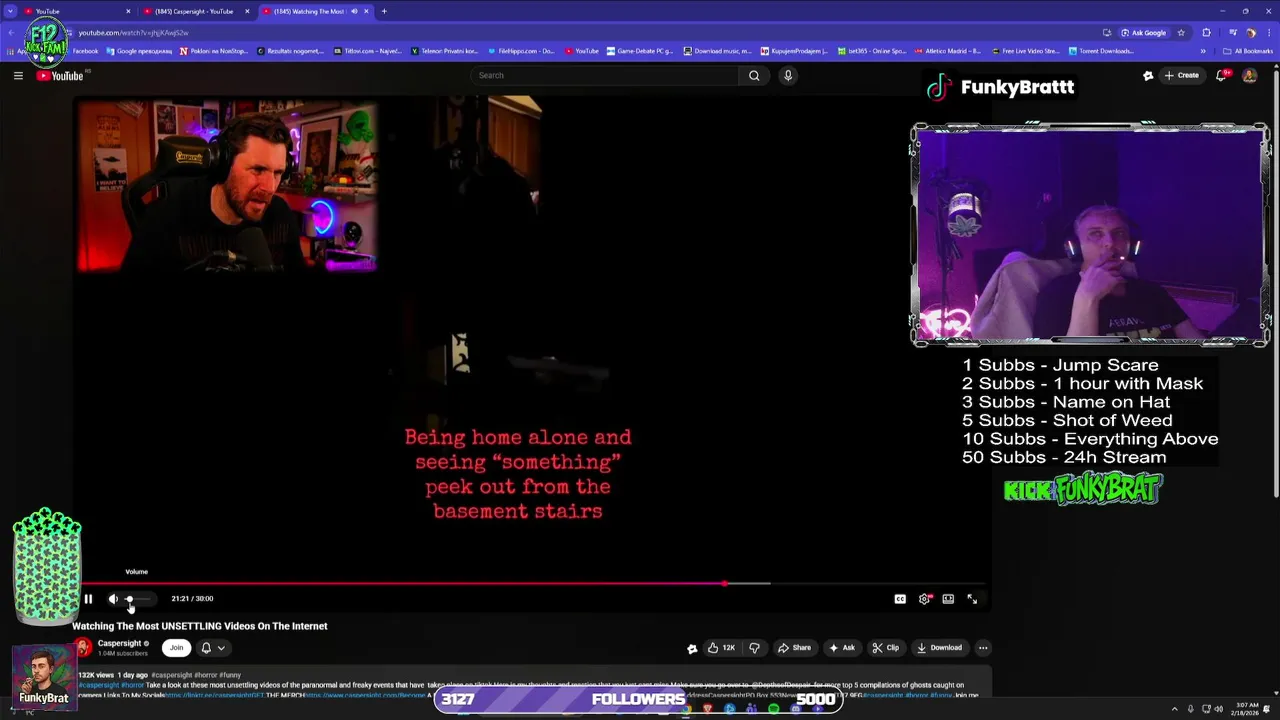Click the Share button
This screenshot has width=1280, height=720.
coord(795,647)
